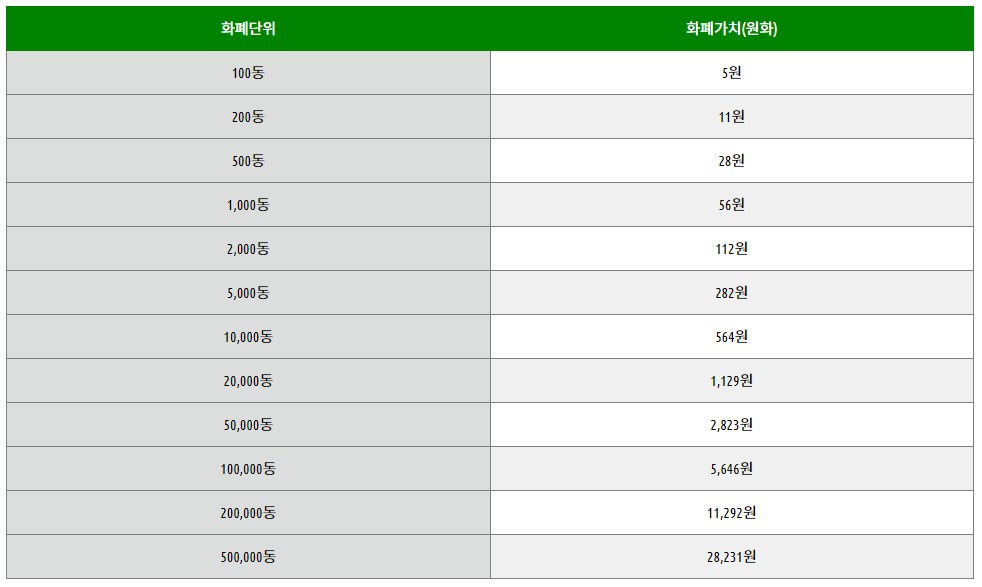
Task: Select the 1,129원 value
Action: point(731,381)
